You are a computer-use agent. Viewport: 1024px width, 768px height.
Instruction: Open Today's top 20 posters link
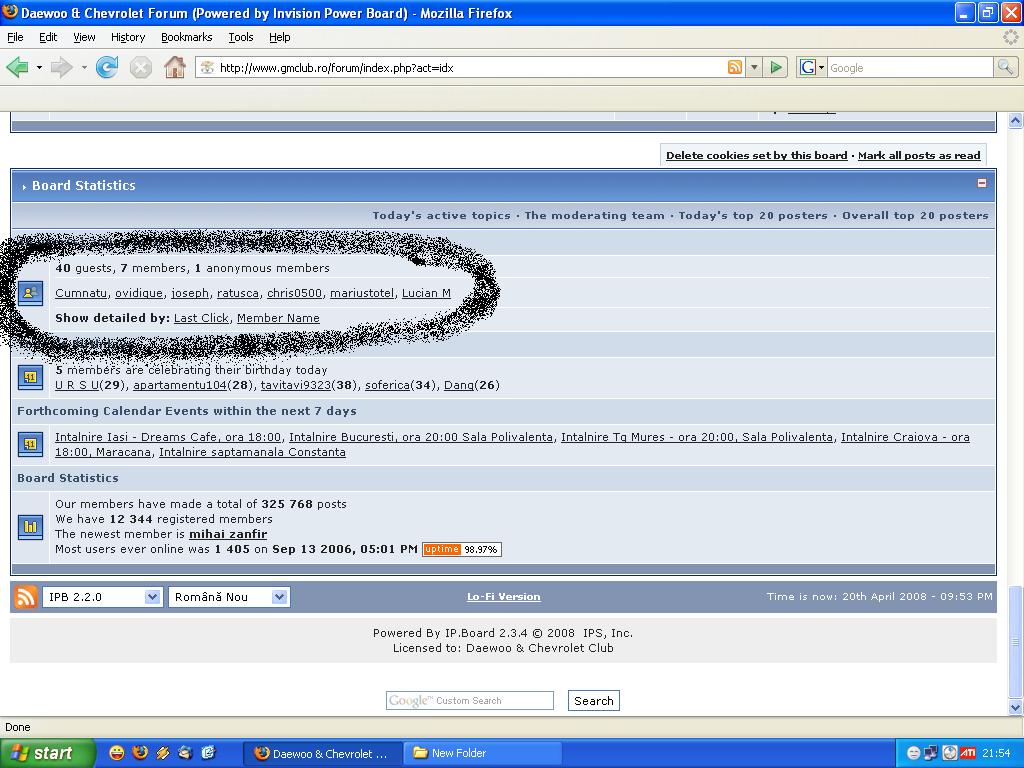click(753, 216)
